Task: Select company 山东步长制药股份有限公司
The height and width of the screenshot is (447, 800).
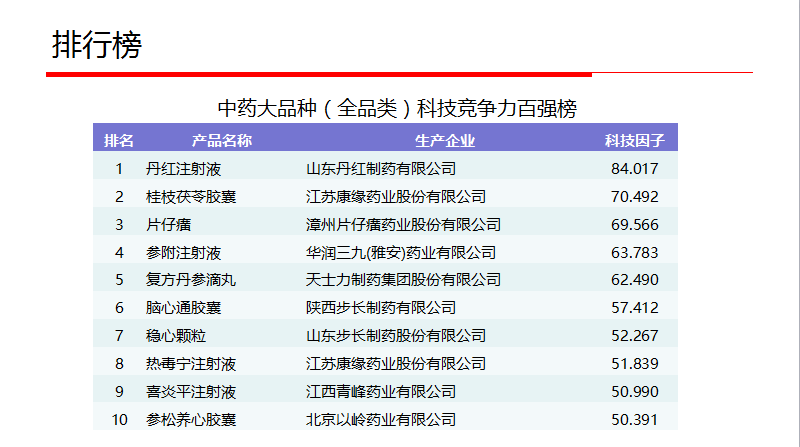Action: 396,336
